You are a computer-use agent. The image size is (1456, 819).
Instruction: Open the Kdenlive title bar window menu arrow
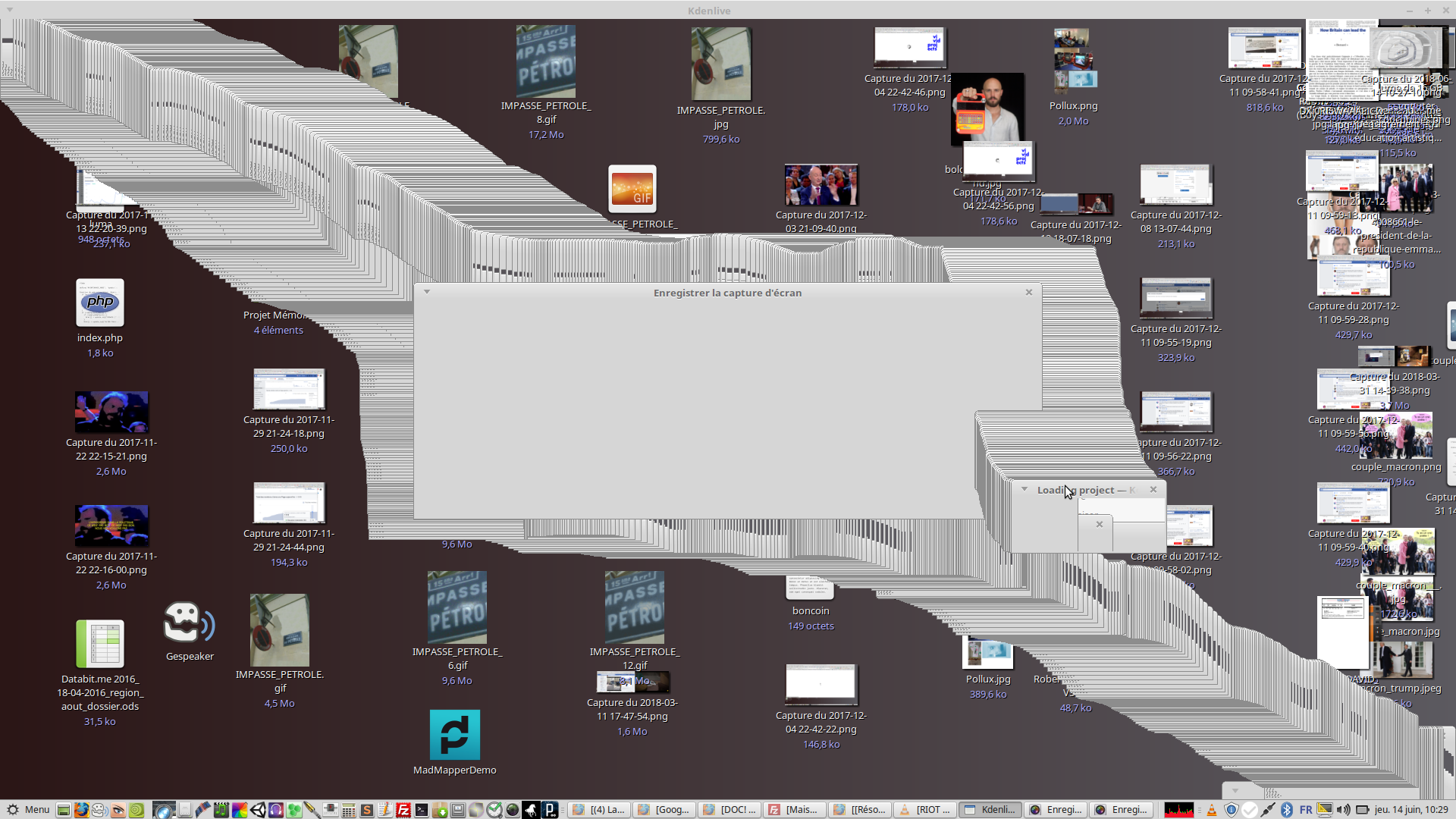10,10
